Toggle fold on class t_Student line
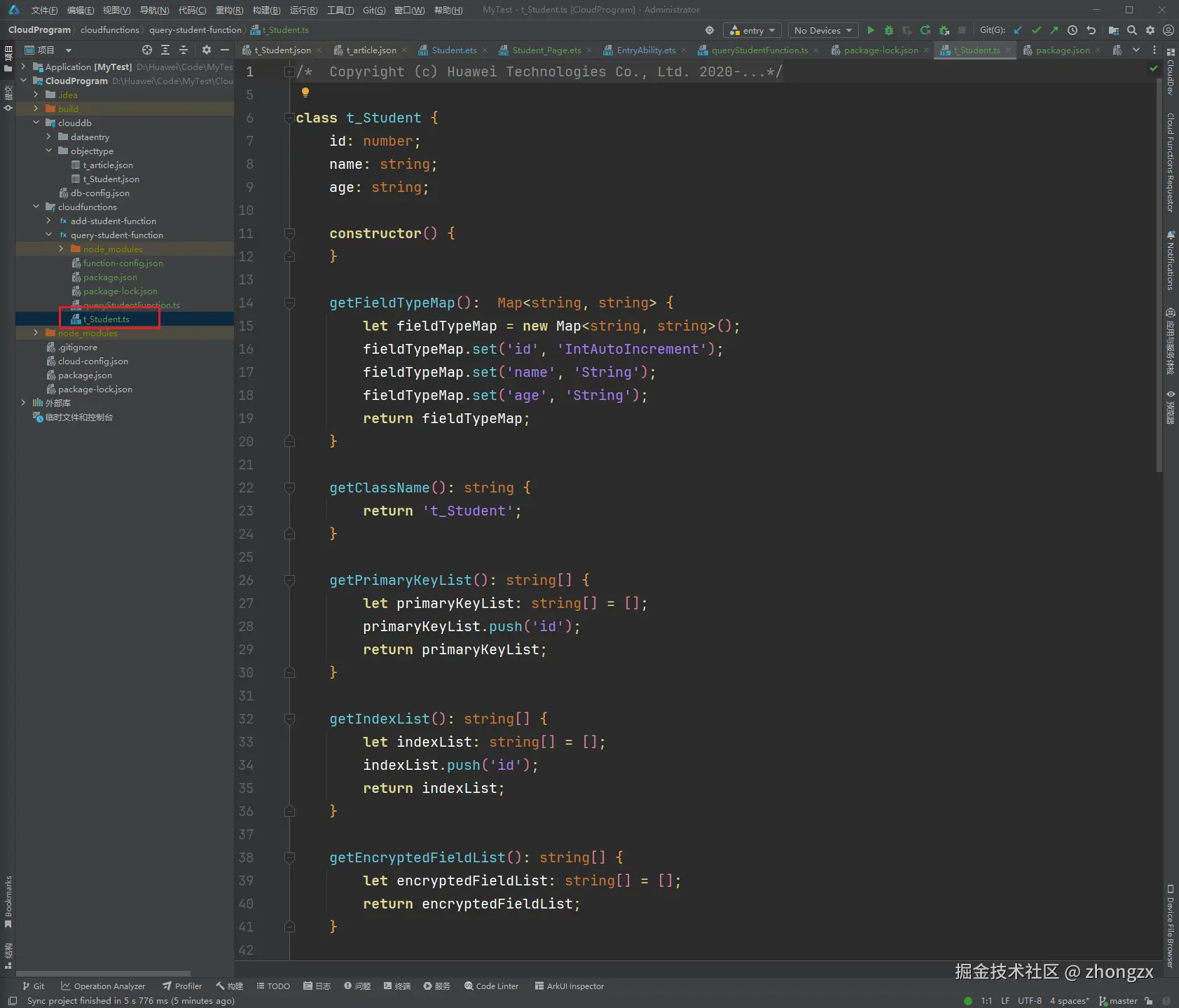 (289, 118)
